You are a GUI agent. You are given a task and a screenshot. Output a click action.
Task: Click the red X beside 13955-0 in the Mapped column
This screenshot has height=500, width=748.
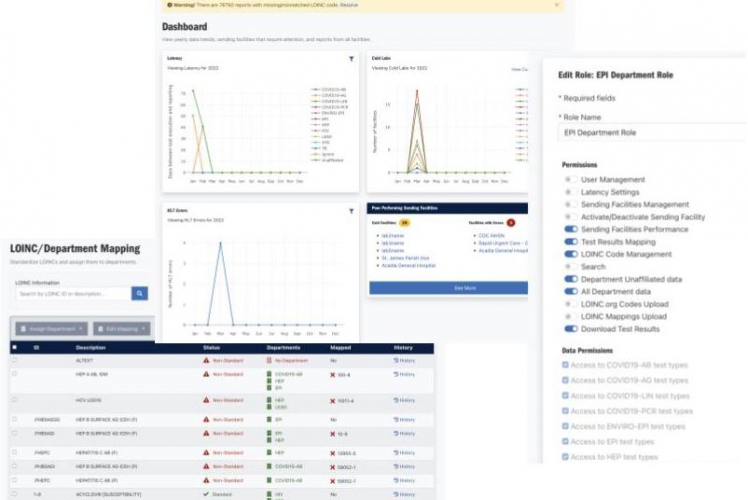click(x=332, y=453)
